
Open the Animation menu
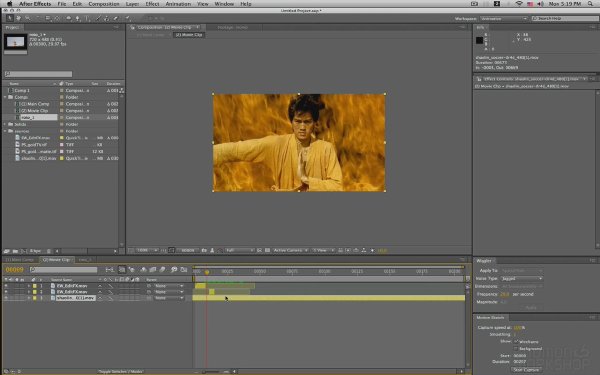coord(178,4)
